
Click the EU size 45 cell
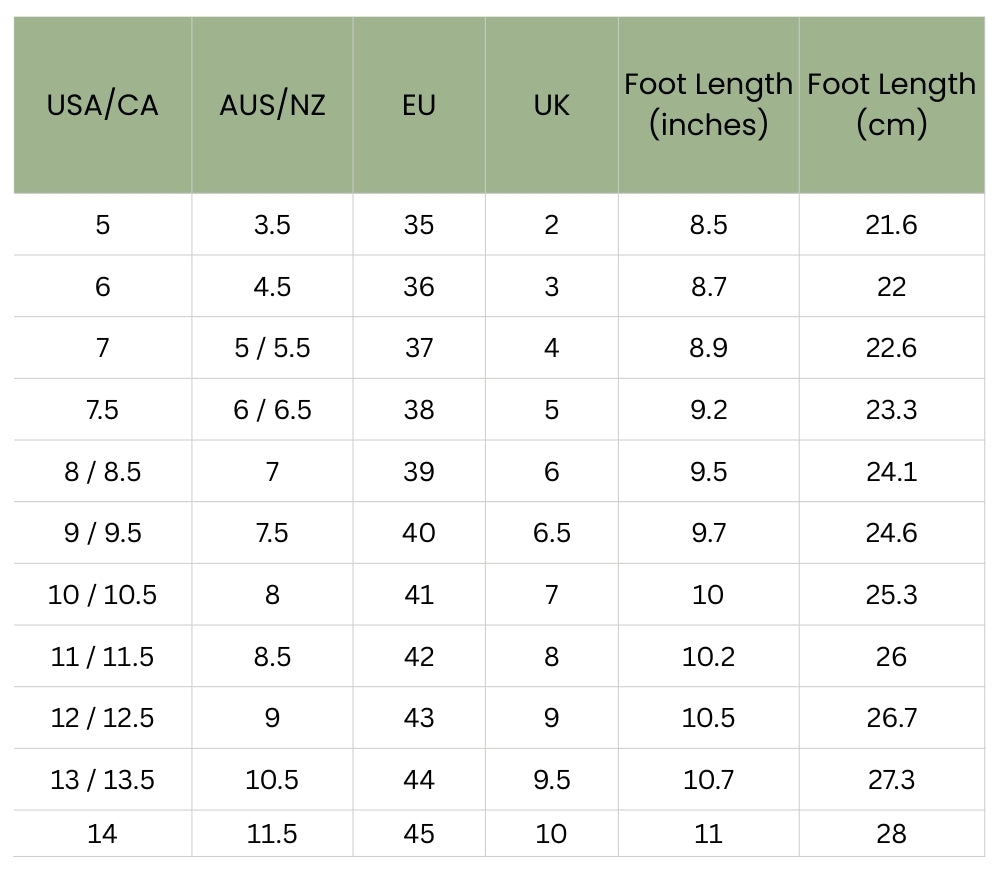click(x=419, y=834)
